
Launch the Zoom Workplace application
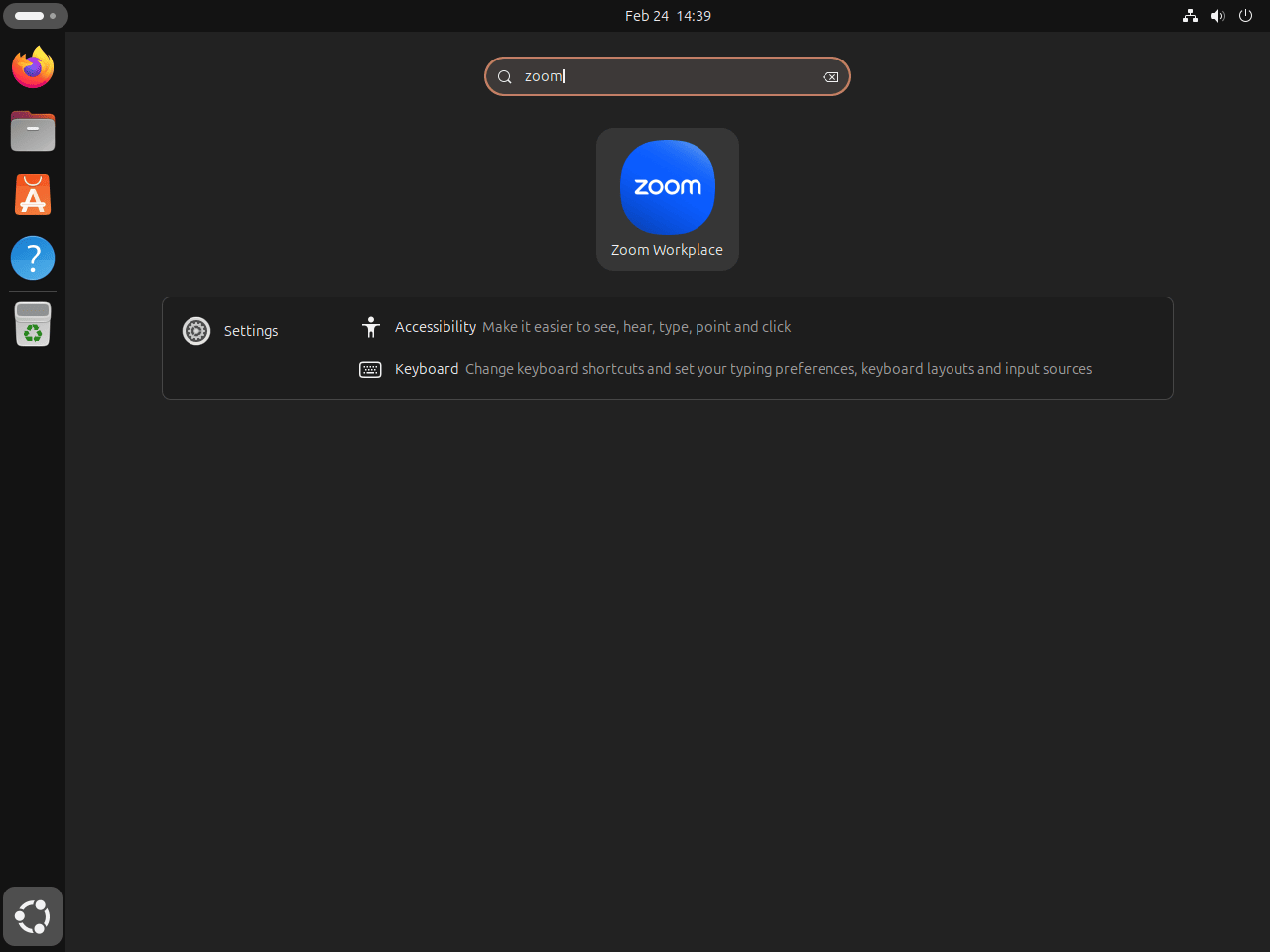(x=667, y=188)
